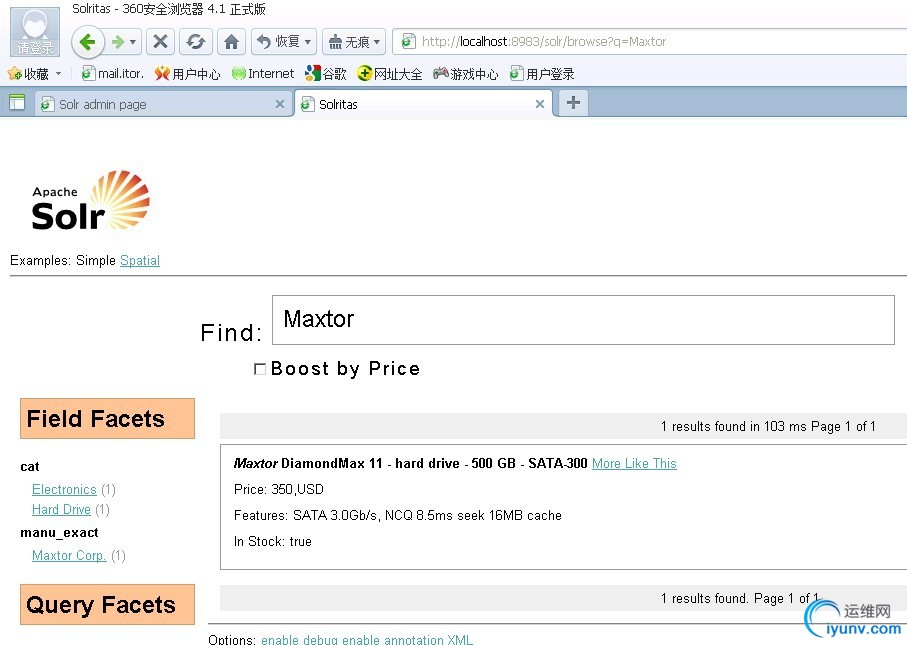Stop page loading with the X toolbar button
Image resolution: width=907 pixels, height=645 pixels.
point(160,42)
